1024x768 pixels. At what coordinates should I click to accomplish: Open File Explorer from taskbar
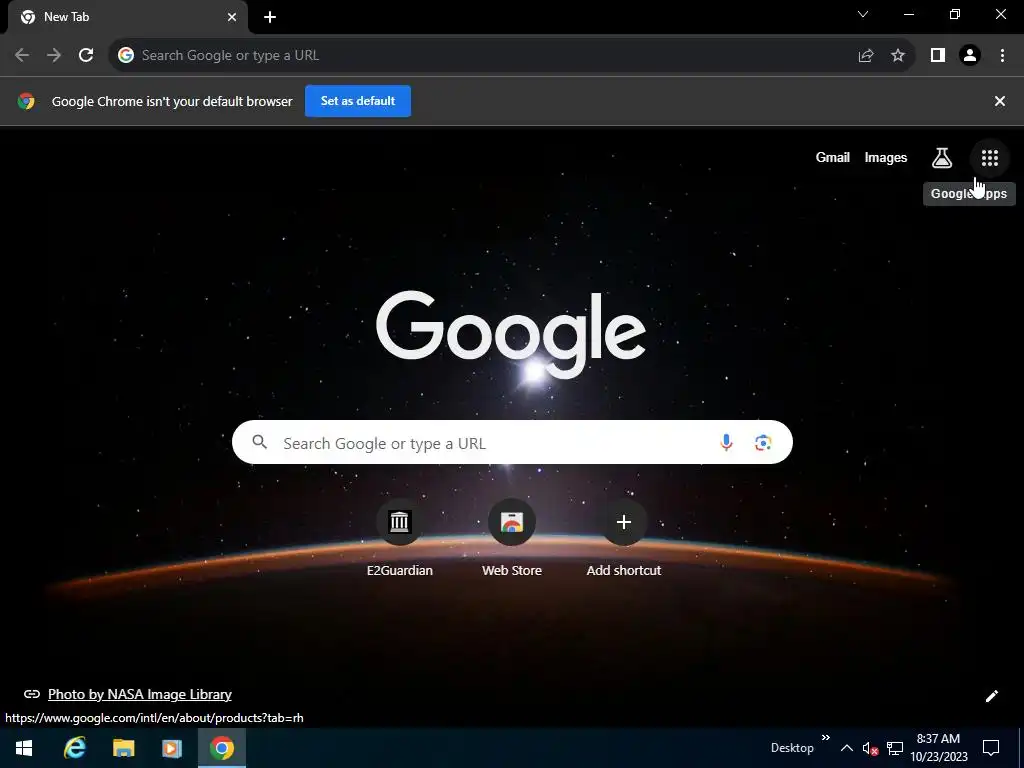pos(123,748)
